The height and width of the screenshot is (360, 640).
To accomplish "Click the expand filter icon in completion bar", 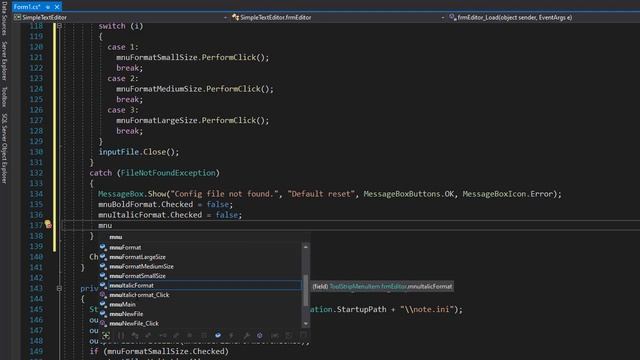I will point(106,336).
